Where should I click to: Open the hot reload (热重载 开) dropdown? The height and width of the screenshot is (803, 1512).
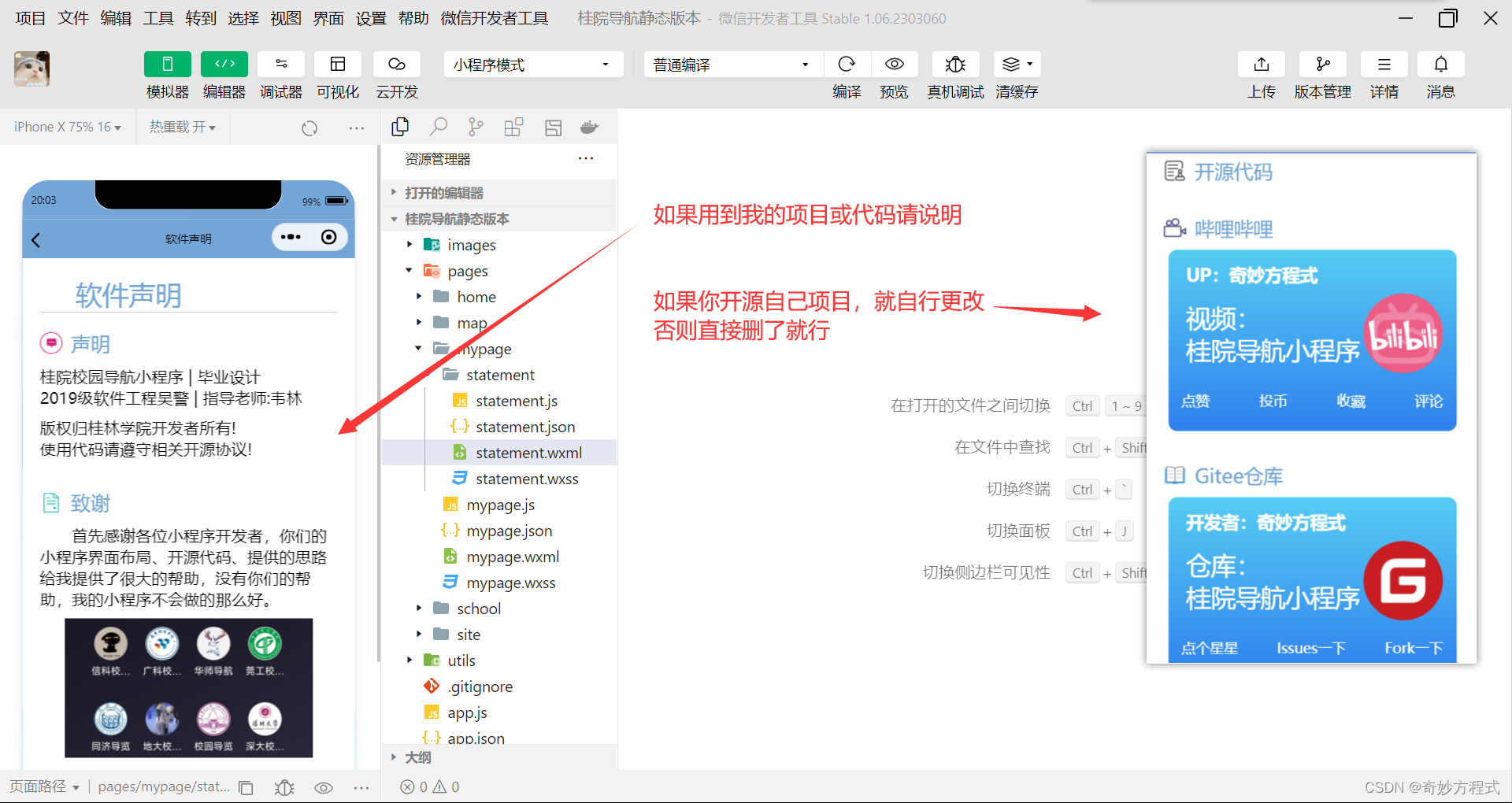coord(183,127)
